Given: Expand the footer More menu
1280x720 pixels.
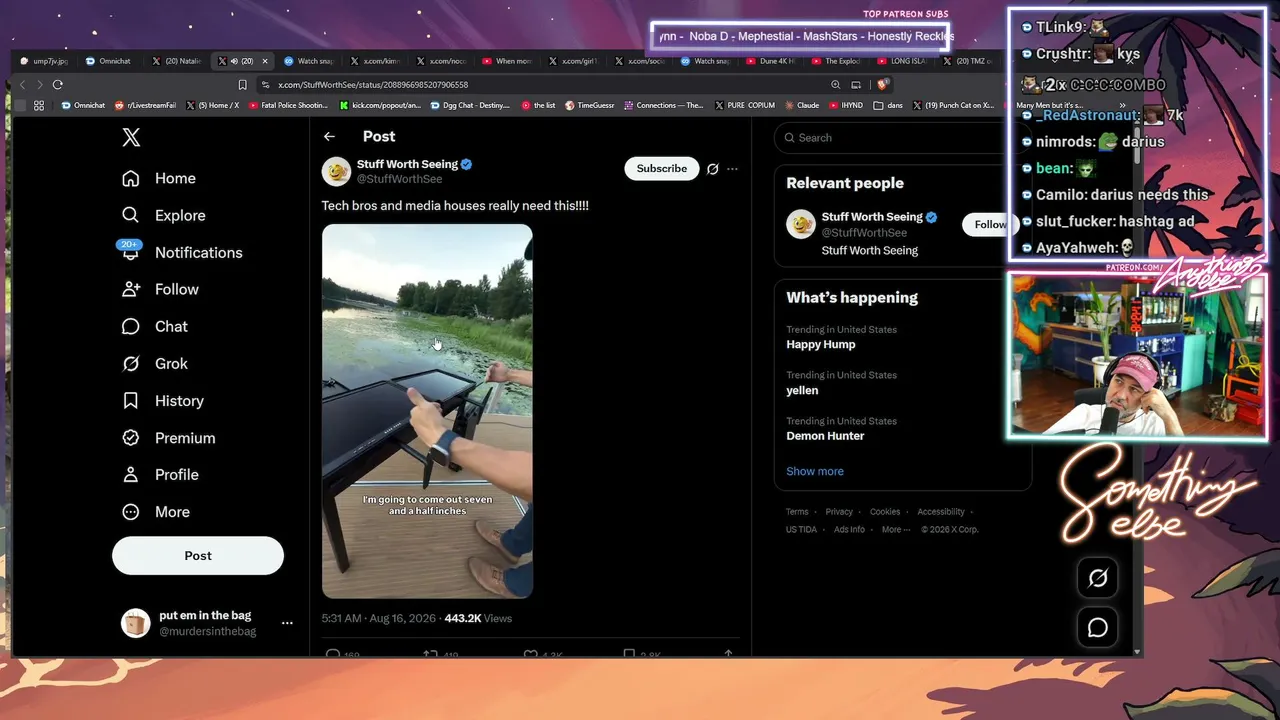Looking at the screenshot, I should pos(895,530).
